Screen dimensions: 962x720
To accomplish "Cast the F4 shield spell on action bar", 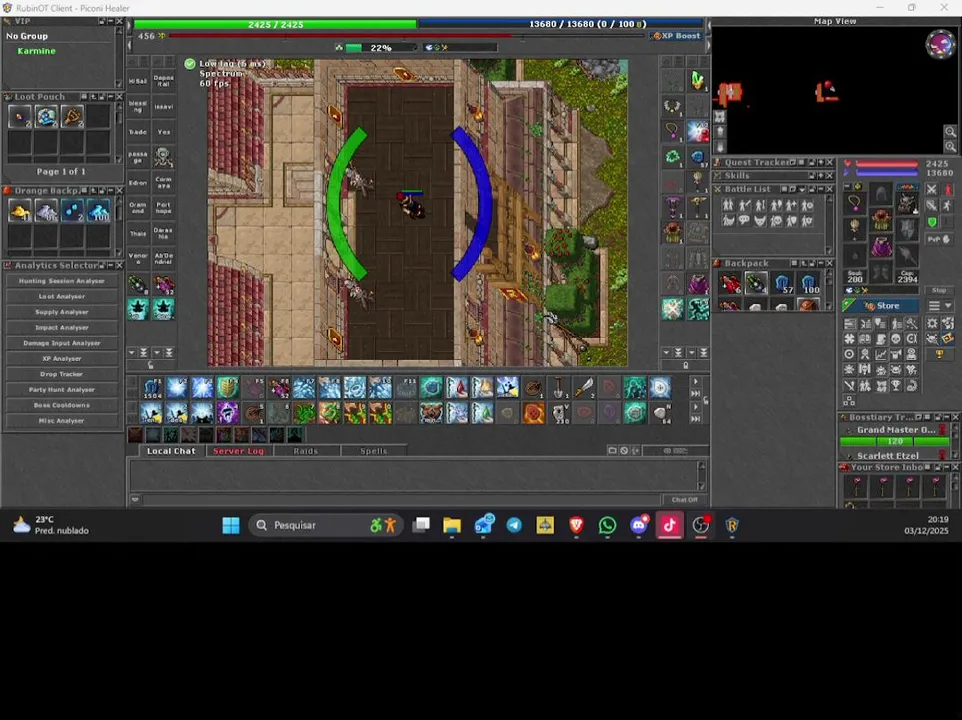I will pyautogui.click(x=228, y=388).
